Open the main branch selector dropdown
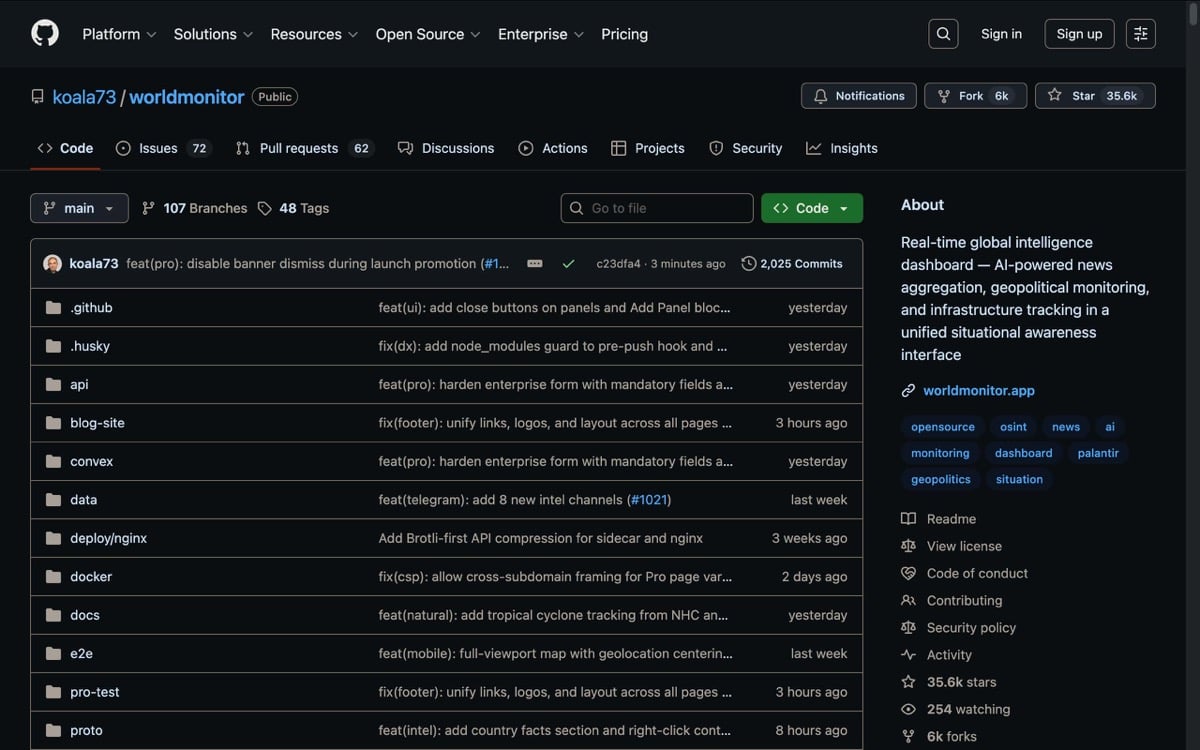1200x750 pixels. pyautogui.click(x=79, y=208)
